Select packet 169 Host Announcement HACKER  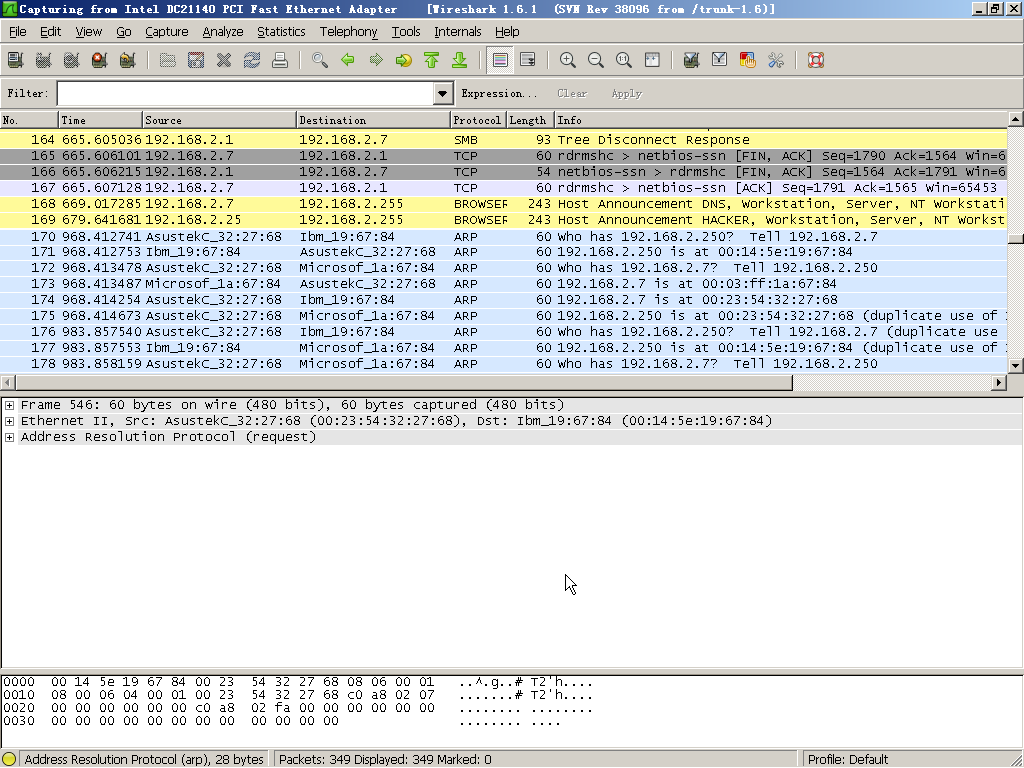(x=503, y=220)
